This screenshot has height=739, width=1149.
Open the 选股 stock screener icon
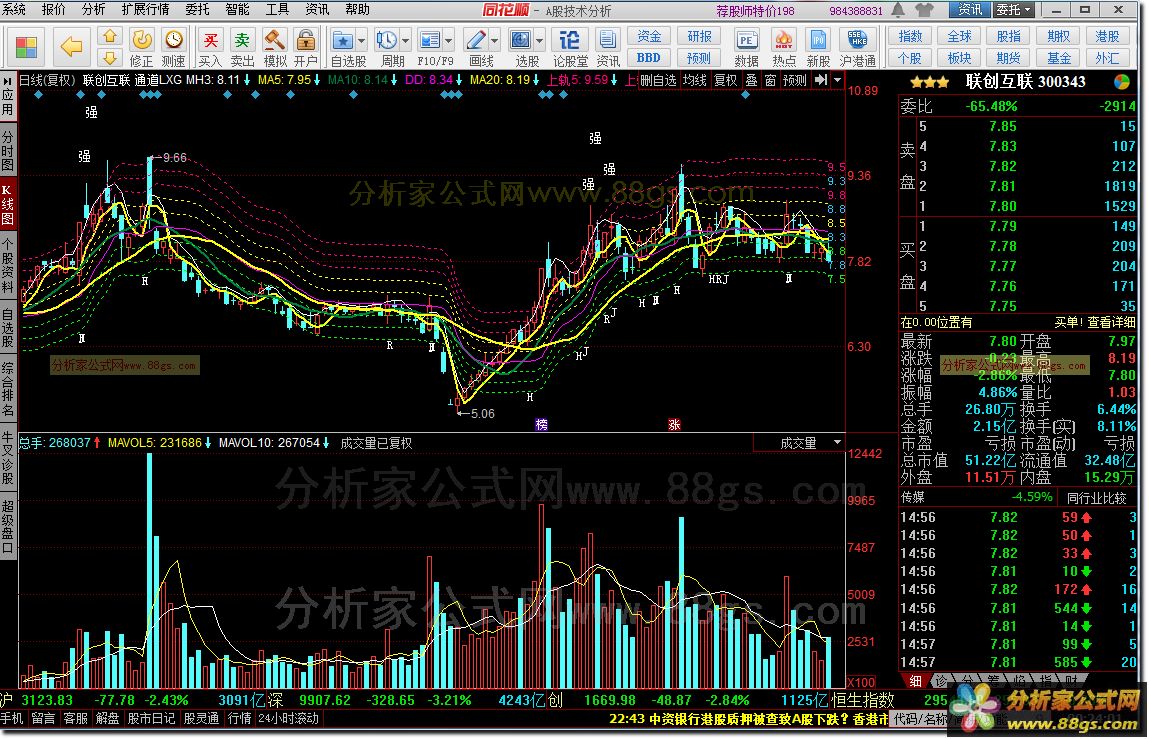tap(520, 40)
